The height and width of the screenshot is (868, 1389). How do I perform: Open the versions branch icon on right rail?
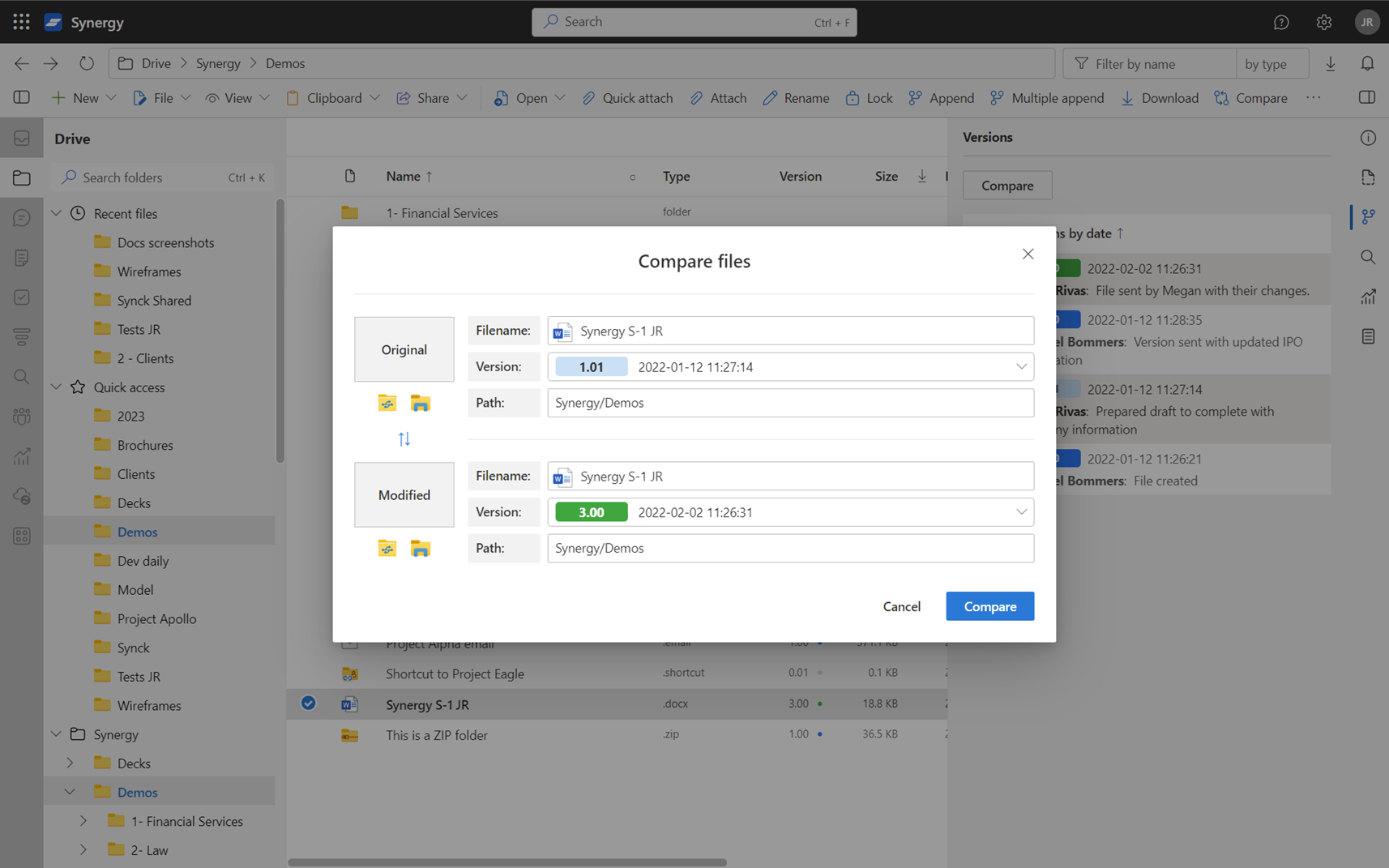click(1368, 216)
